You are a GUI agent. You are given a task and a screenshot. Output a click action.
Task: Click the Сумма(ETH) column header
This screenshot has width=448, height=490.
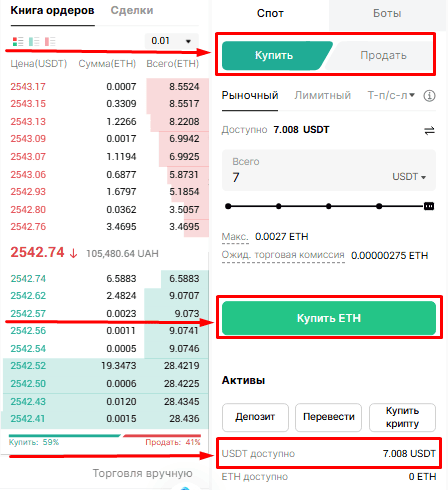(x=107, y=64)
